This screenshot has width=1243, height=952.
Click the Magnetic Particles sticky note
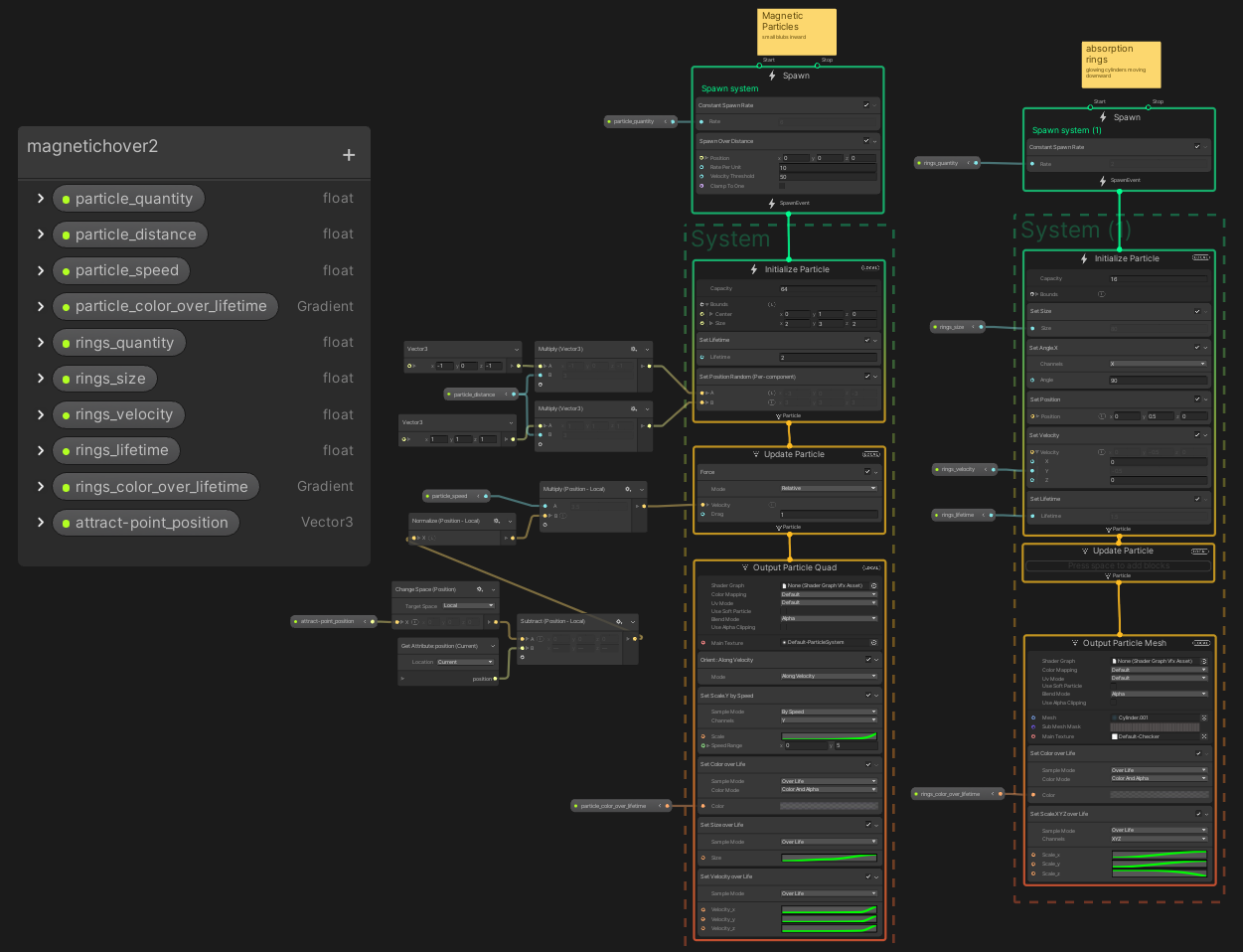tap(797, 32)
